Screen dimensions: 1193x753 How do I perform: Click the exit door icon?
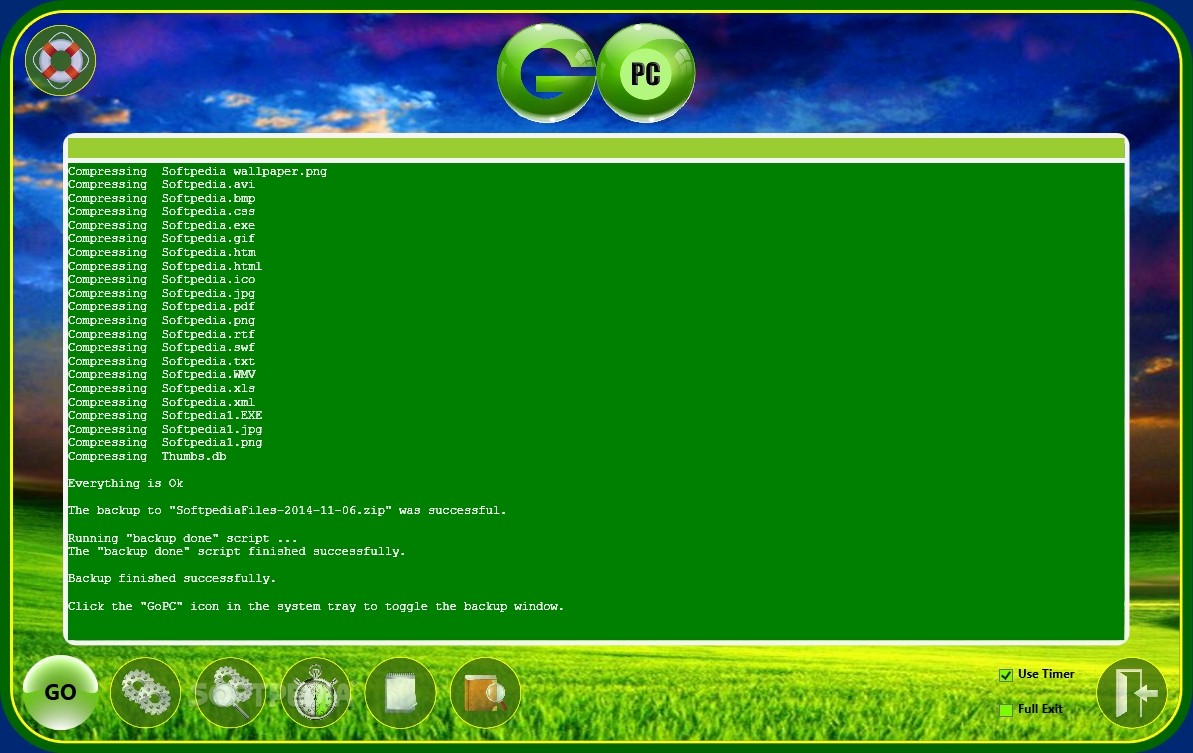(1132, 693)
